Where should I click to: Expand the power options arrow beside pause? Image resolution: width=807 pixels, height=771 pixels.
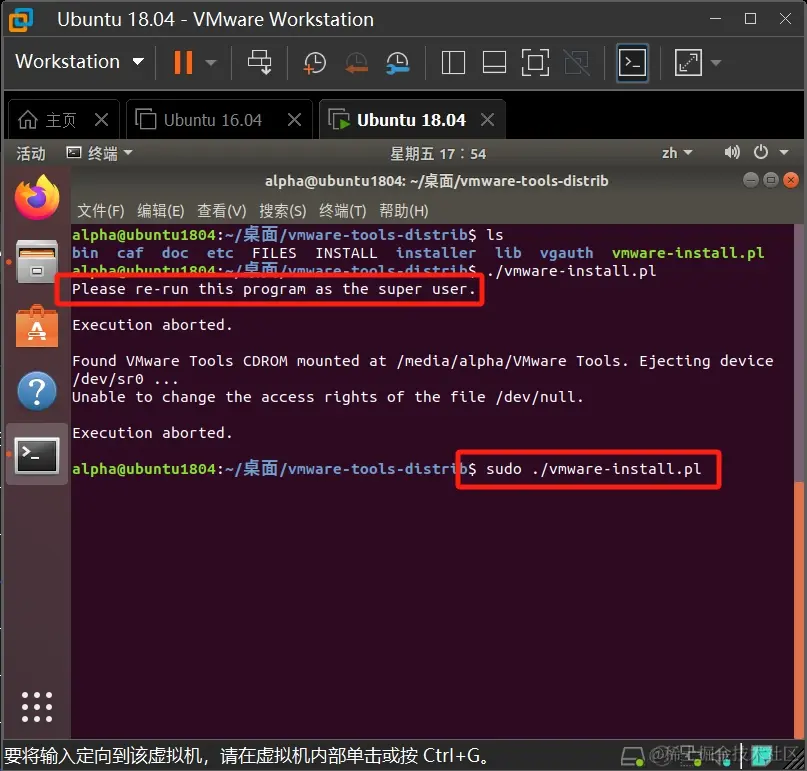click(x=210, y=63)
